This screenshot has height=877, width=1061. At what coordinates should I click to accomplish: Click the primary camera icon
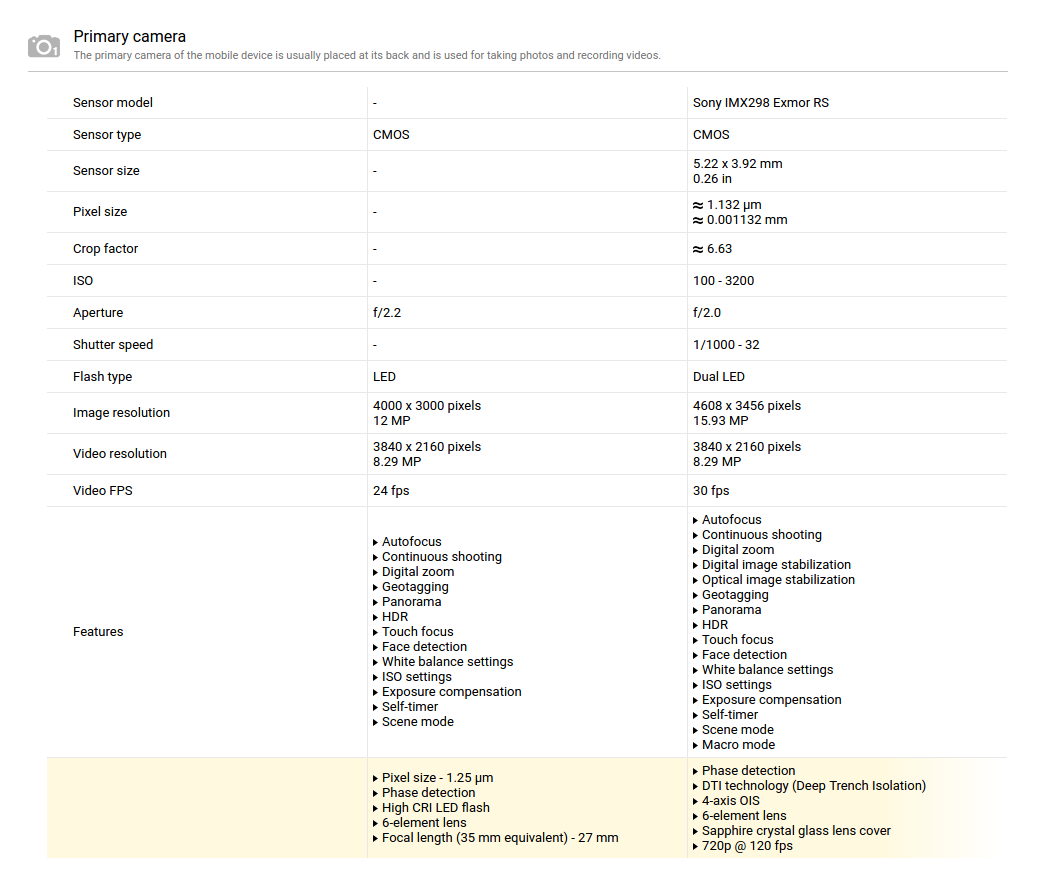point(43,46)
